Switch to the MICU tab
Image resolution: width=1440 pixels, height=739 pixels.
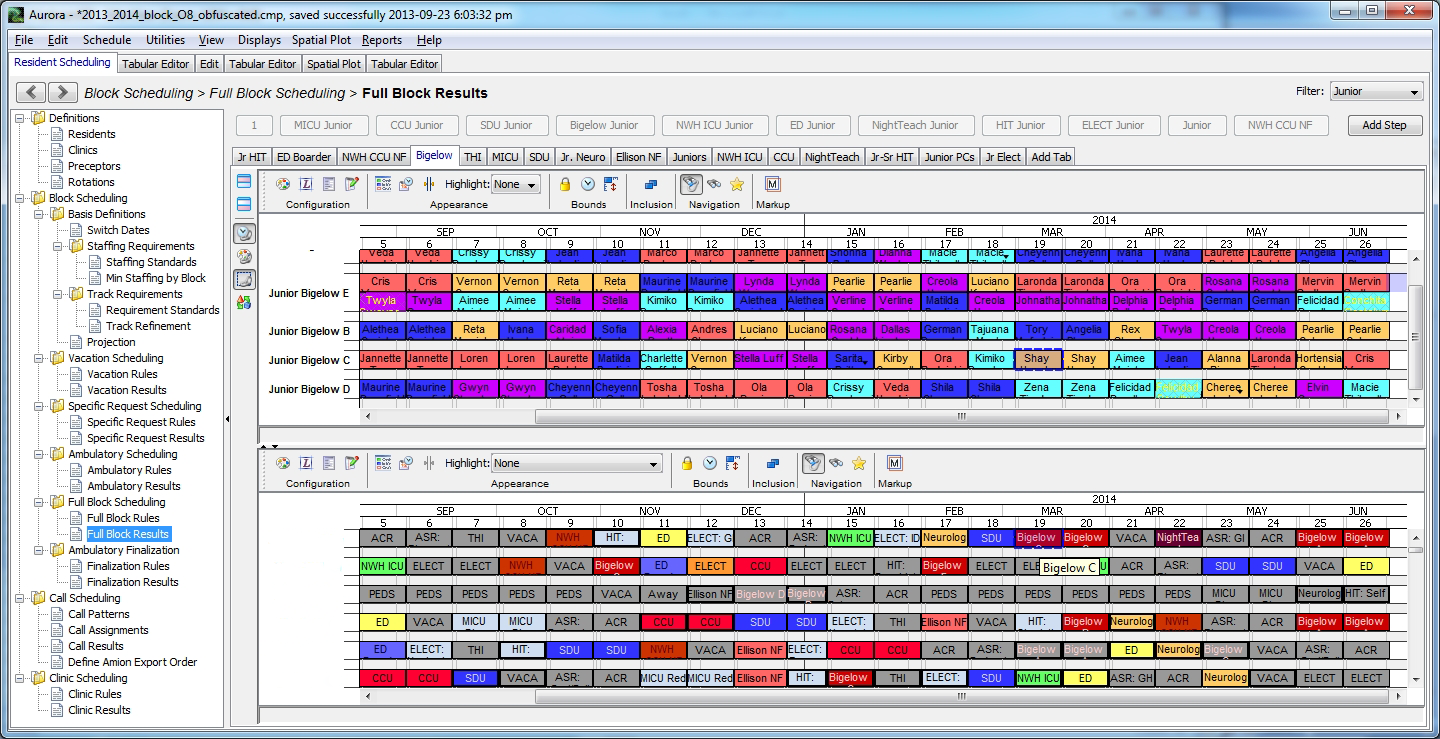click(x=505, y=157)
